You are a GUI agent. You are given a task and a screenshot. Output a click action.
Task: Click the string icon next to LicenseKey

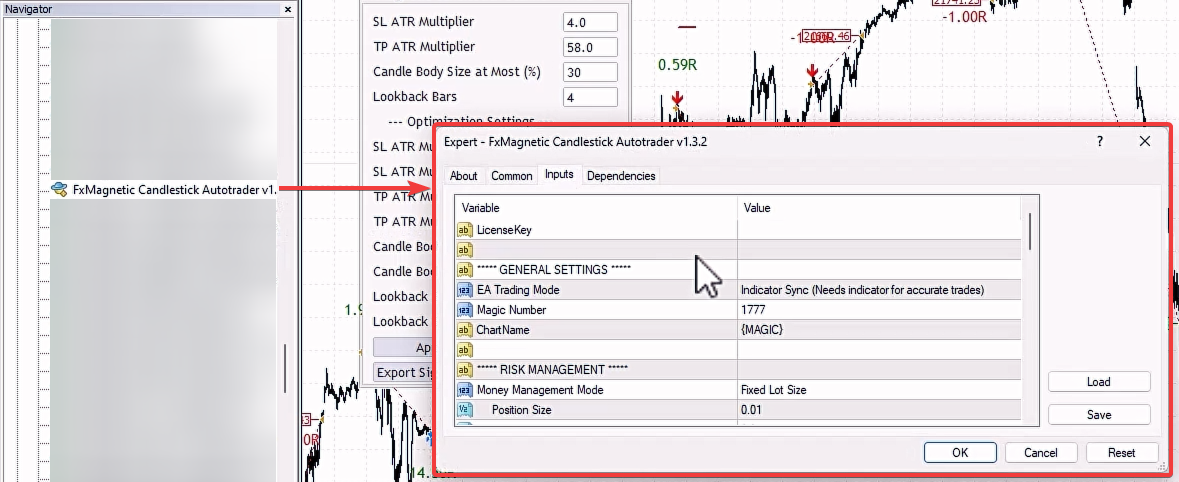(x=465, y=230)
